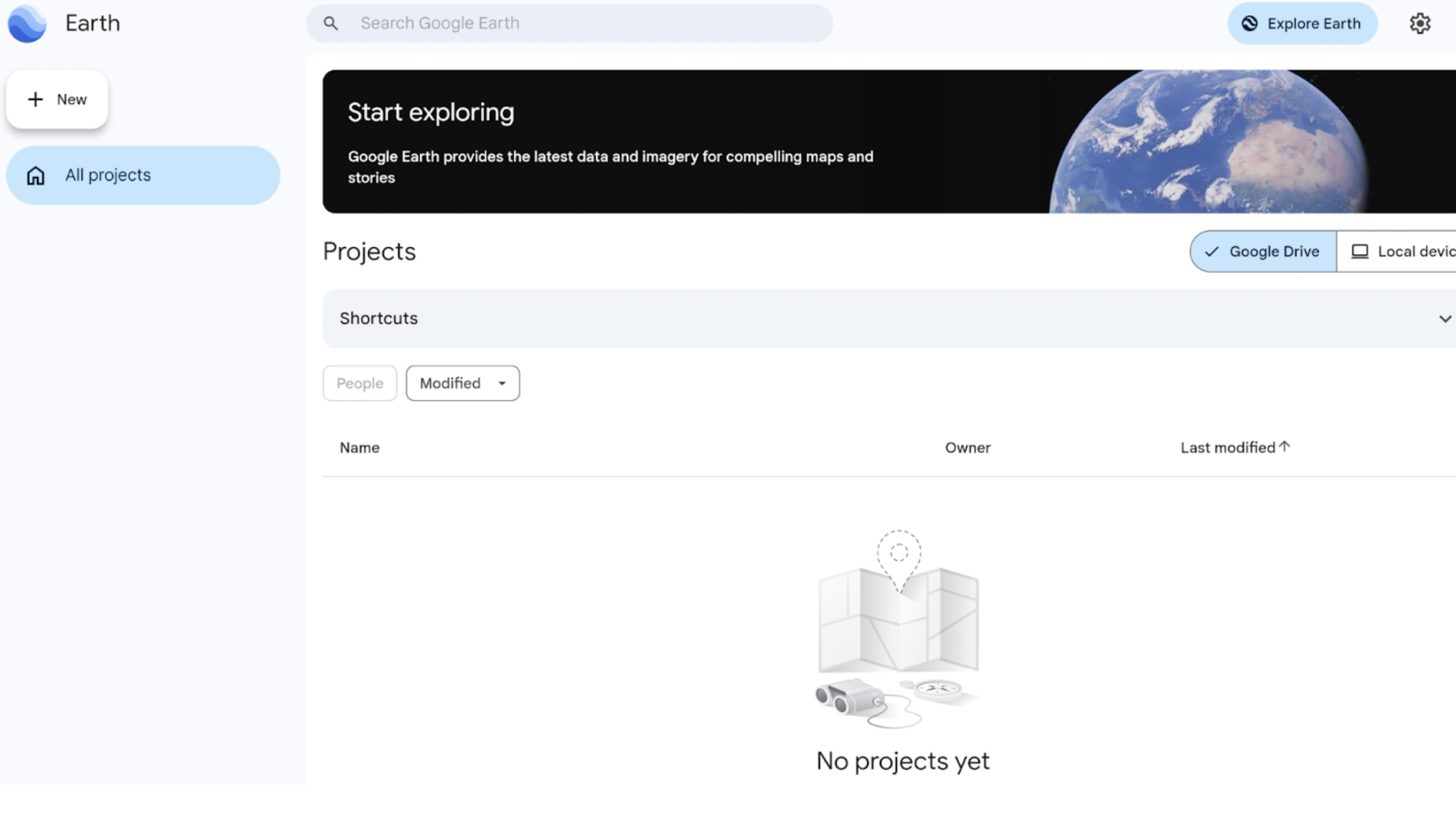The height and width of the screenshot is (832, 1456).
Task: Open settings via the gear icon
Action: coord(1420,24)
